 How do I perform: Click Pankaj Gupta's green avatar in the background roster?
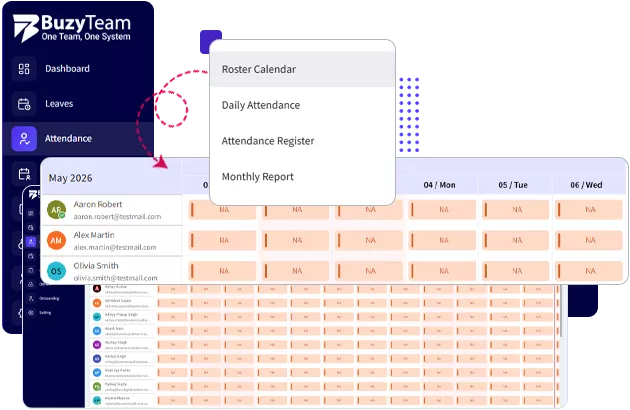coord(97,386)
